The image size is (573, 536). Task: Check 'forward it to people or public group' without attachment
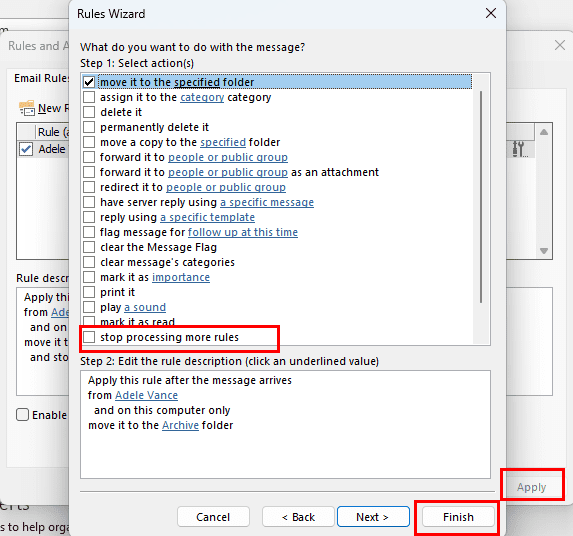point(89,157)
